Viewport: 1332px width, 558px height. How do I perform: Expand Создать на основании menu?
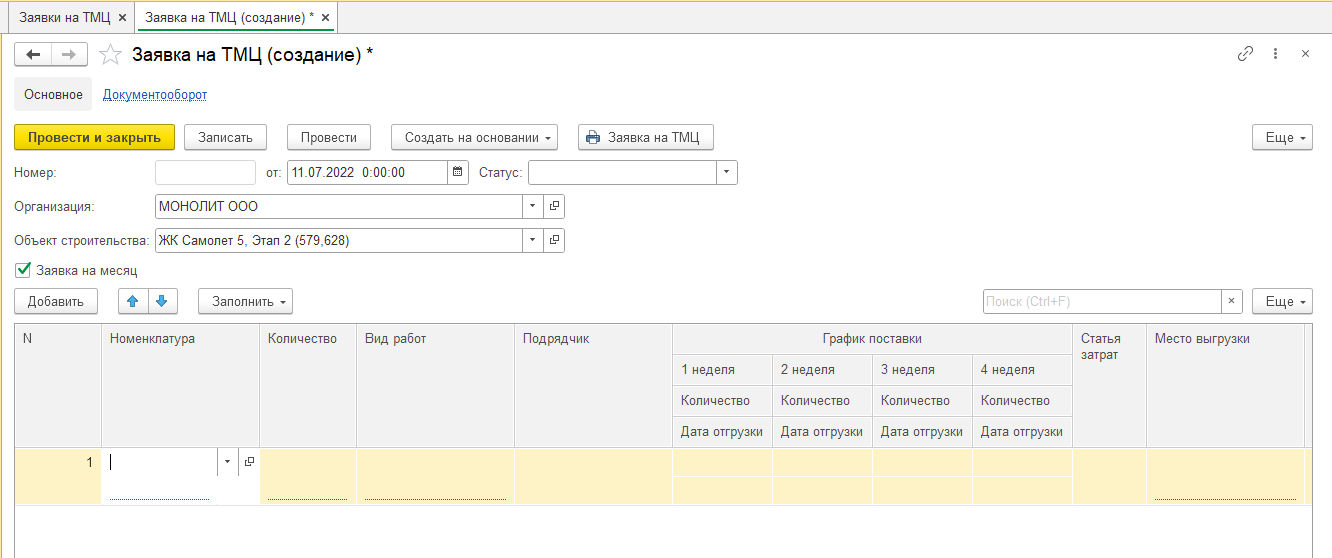tap(474, 137)
